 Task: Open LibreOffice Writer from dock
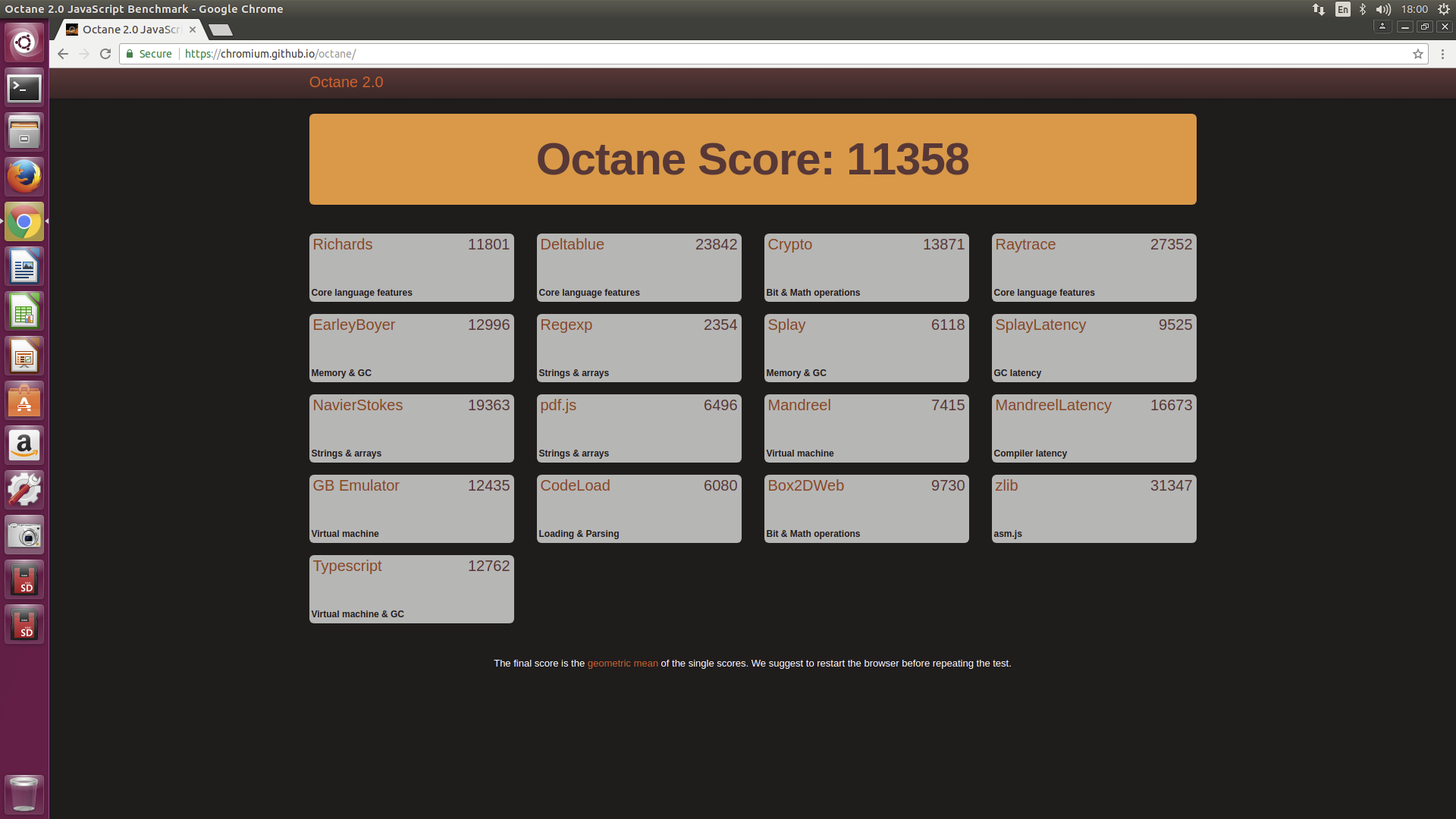point(24,267)
